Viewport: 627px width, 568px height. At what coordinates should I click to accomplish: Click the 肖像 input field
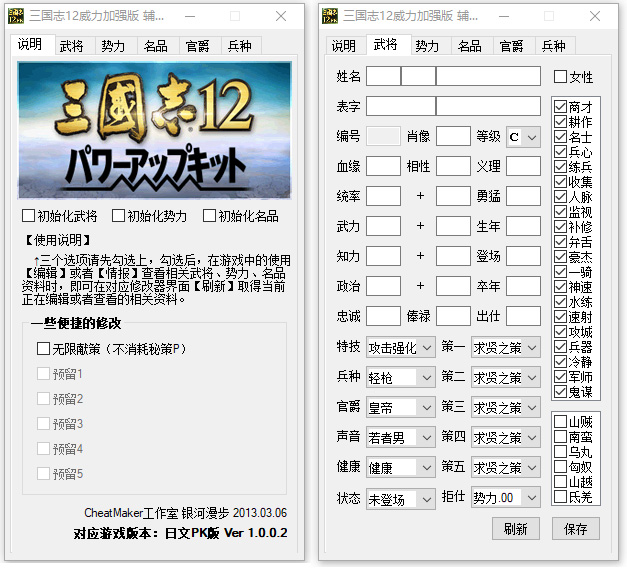pos(453,136)
